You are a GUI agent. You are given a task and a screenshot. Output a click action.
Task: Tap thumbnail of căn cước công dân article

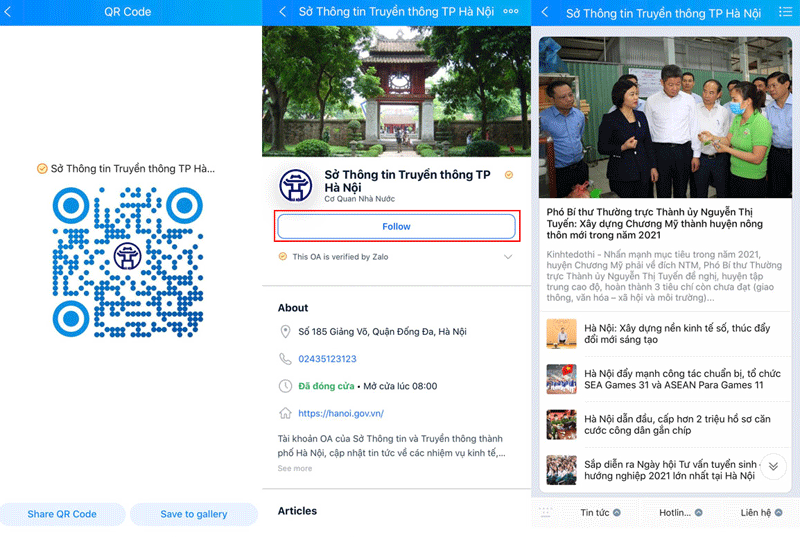pyautogui.click(x=561, y=424)
